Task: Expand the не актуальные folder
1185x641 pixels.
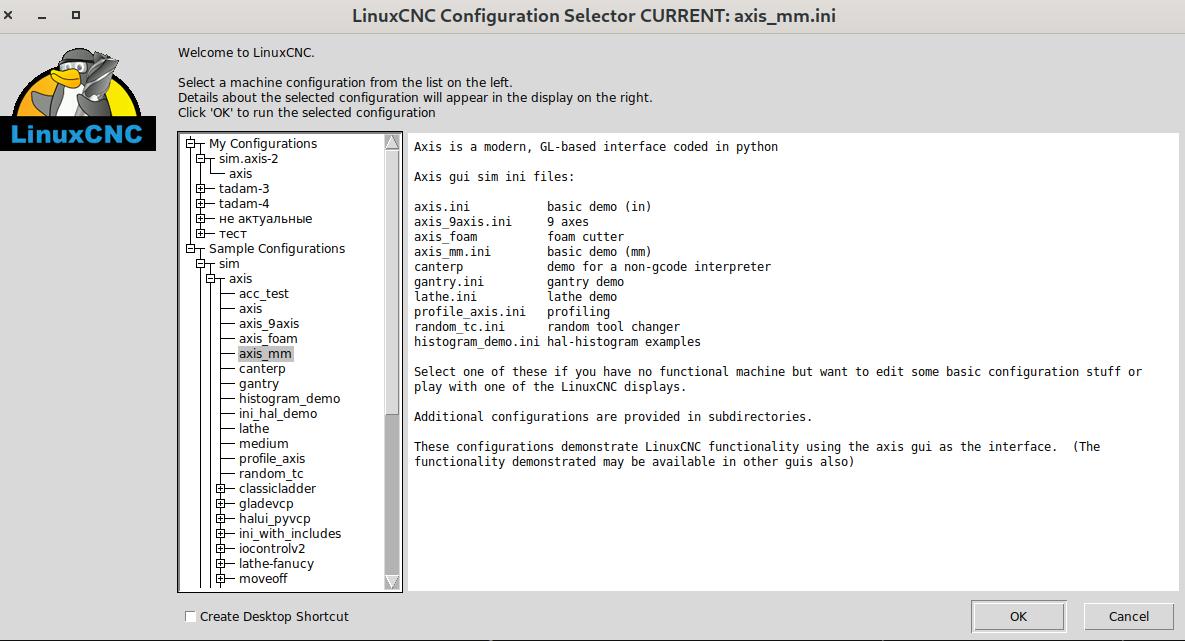Action: 200,218
